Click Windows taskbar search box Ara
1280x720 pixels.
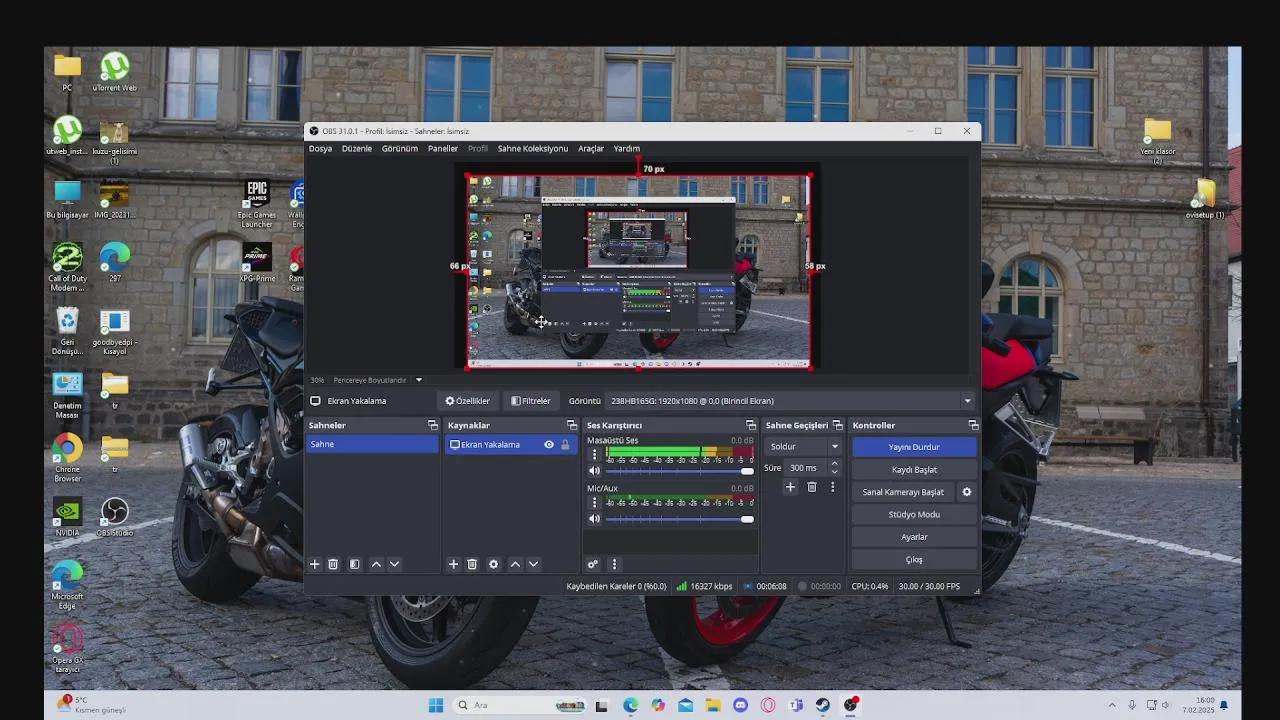pyautogui.click(x=518, y=705)
